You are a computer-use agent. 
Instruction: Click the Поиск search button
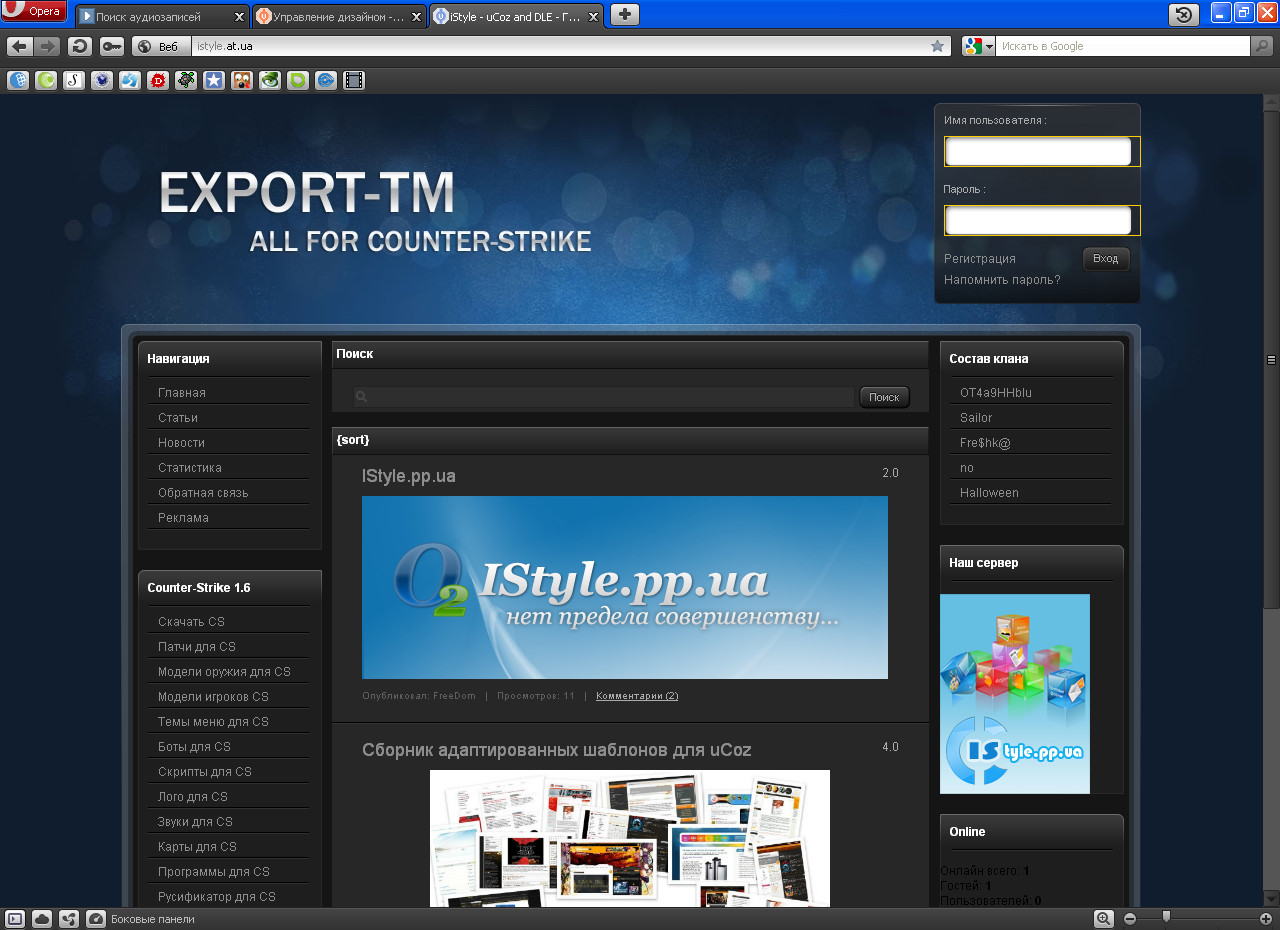(885, 397)
